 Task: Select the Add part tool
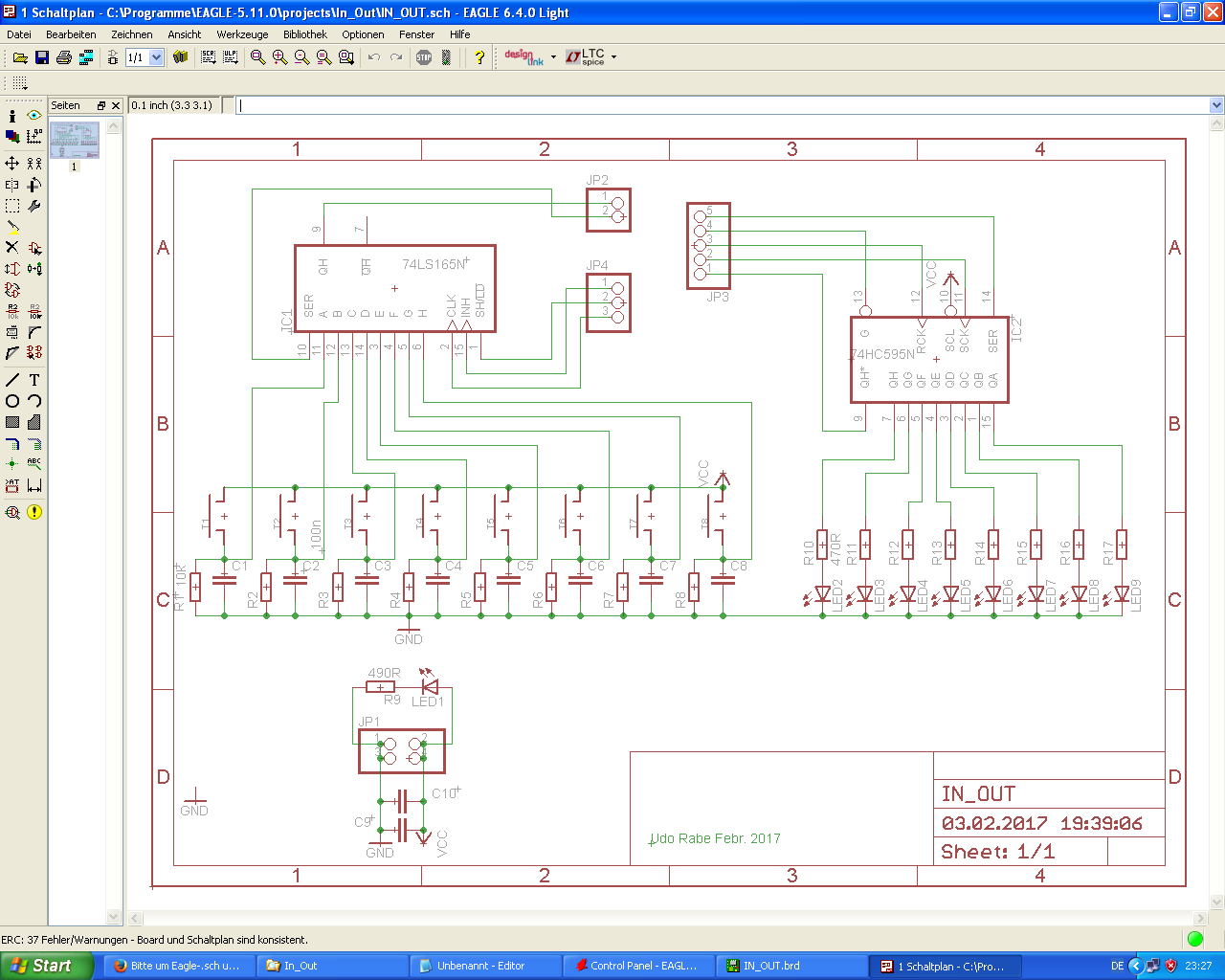(x=34, y=248)
